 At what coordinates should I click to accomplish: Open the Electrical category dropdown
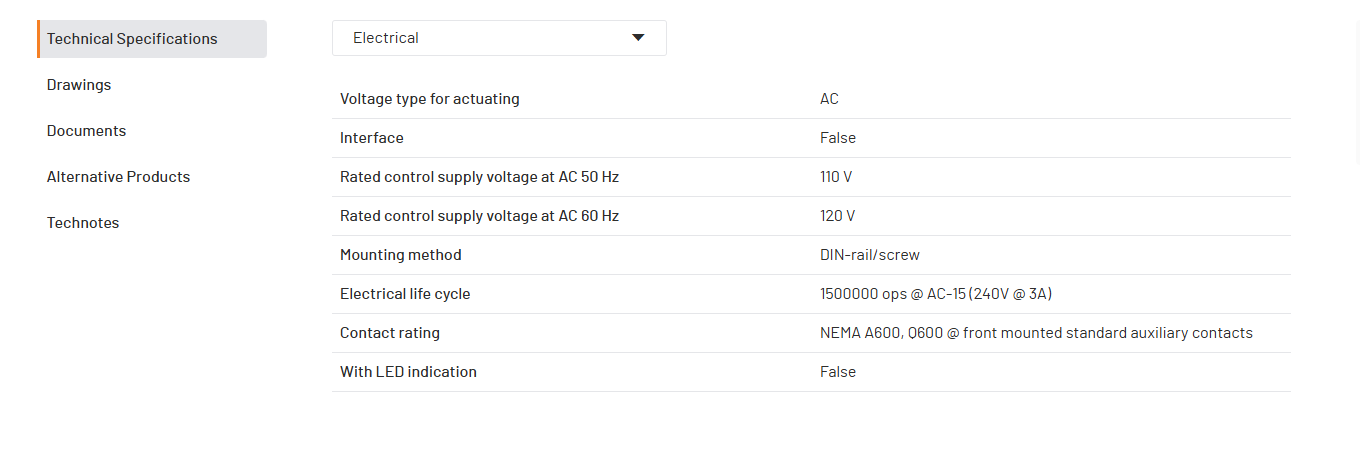point(498,38)
